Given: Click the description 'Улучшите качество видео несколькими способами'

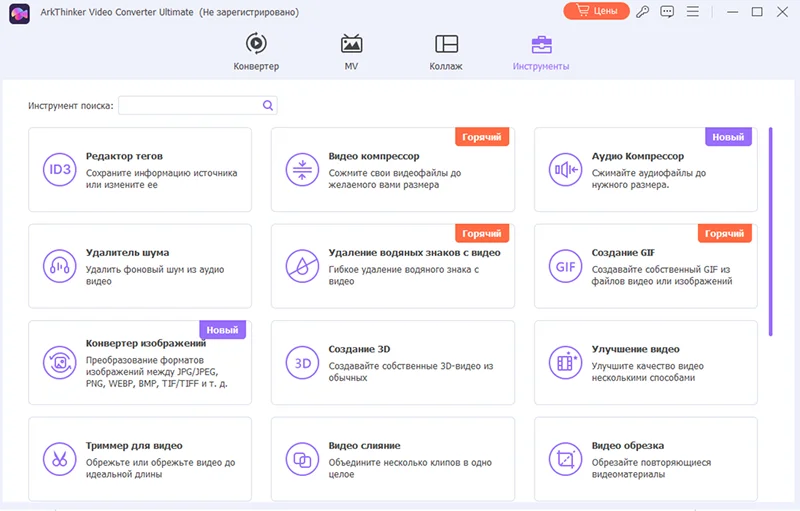Looking at the screenshot, I should 647,371.
